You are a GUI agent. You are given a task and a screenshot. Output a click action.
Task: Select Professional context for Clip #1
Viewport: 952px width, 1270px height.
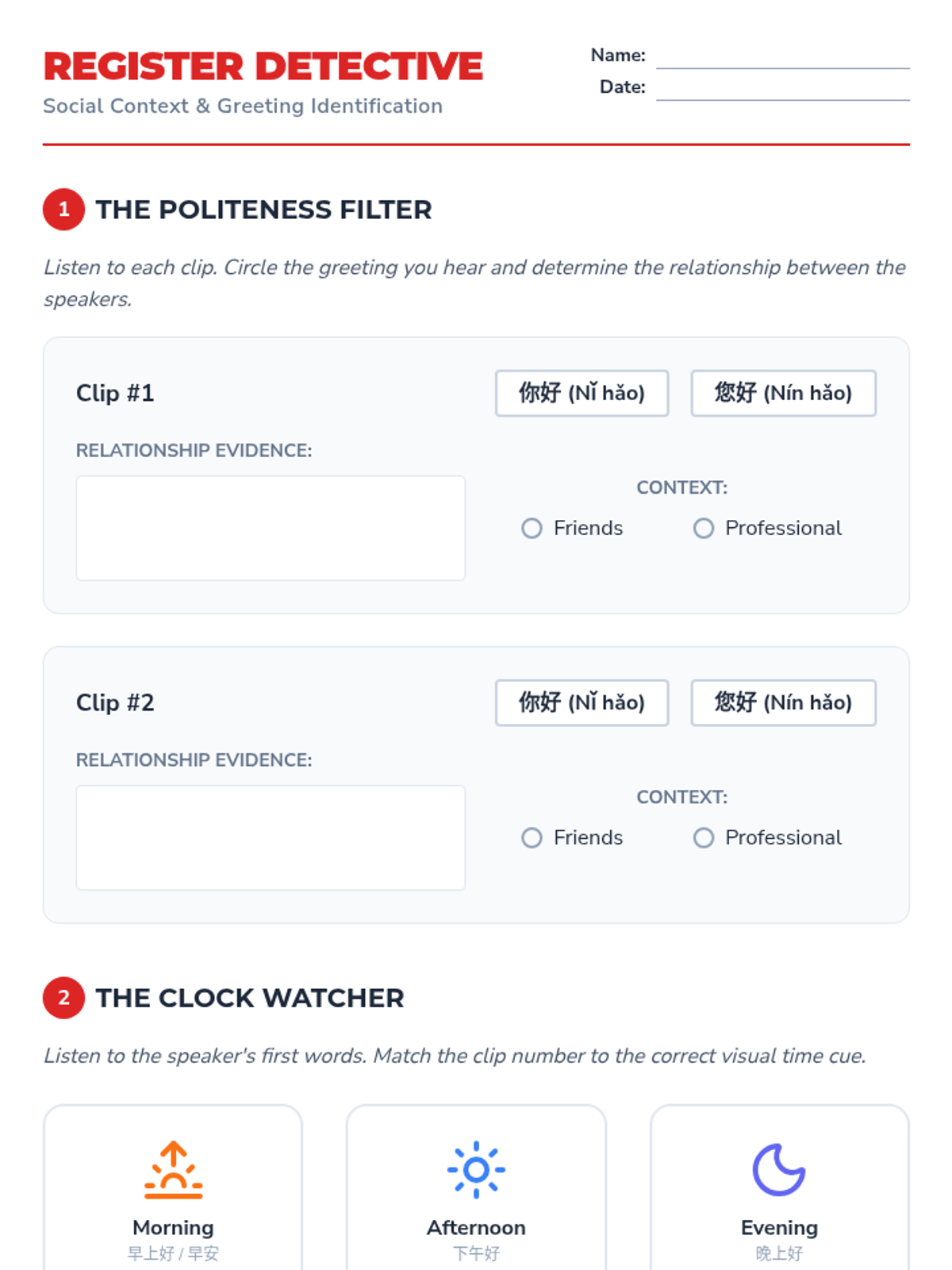click(704, 529)
